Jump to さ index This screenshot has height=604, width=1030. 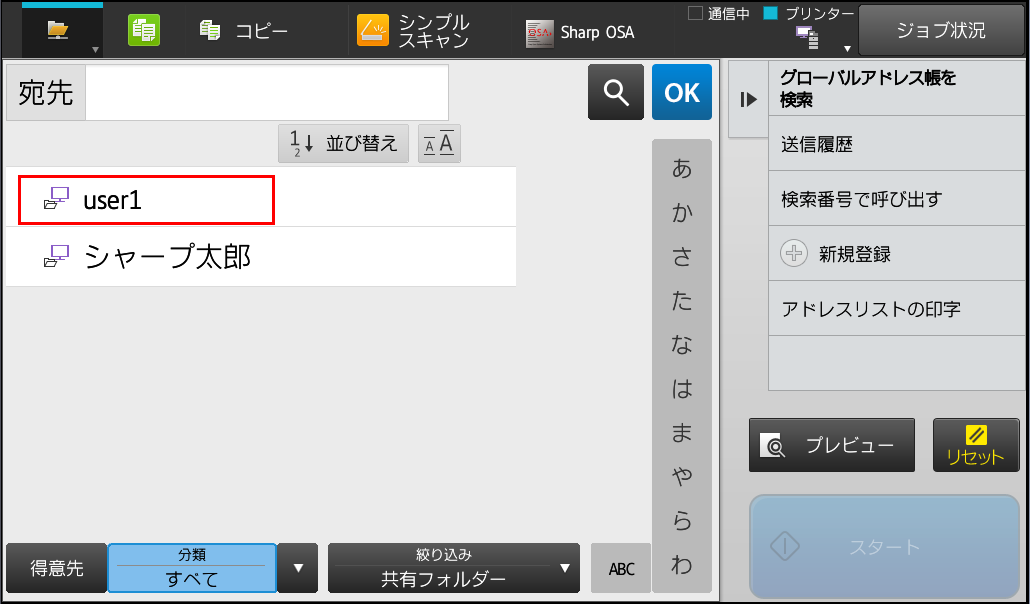click(x=682, y=257)
